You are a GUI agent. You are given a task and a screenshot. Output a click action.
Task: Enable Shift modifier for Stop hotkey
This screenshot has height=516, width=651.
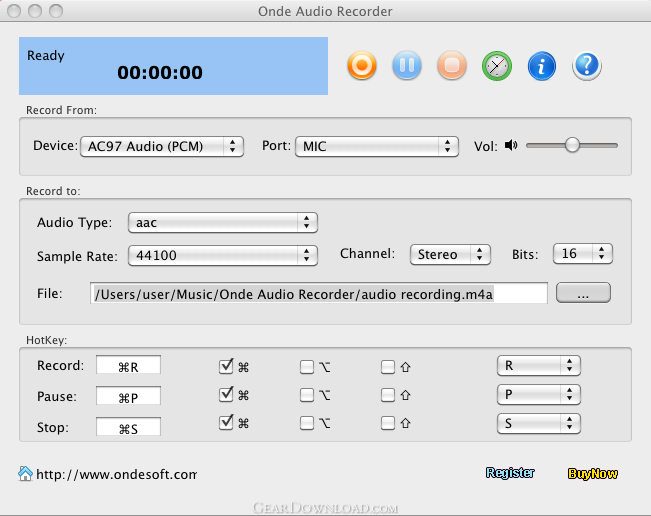point(388,423)
